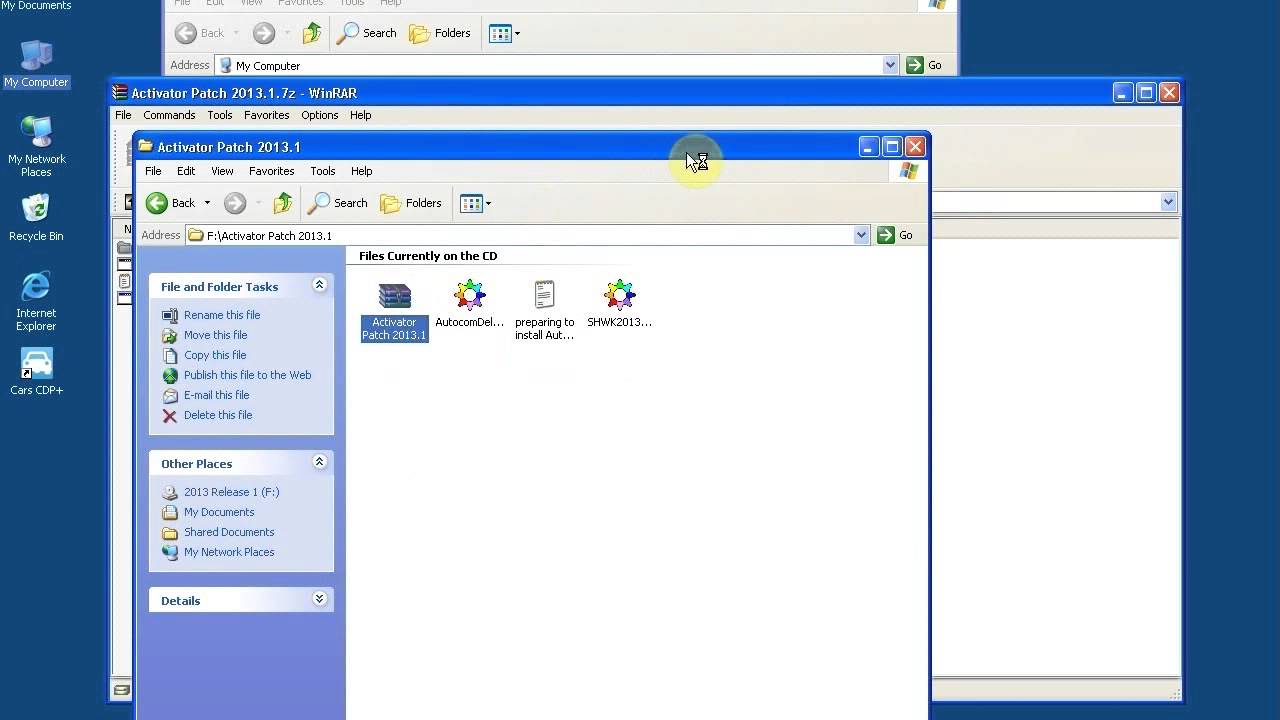This screenshot has width=1280, height=720.
Task: Open the Tools menu in Activator Patch window
Action: pos(322,171)
